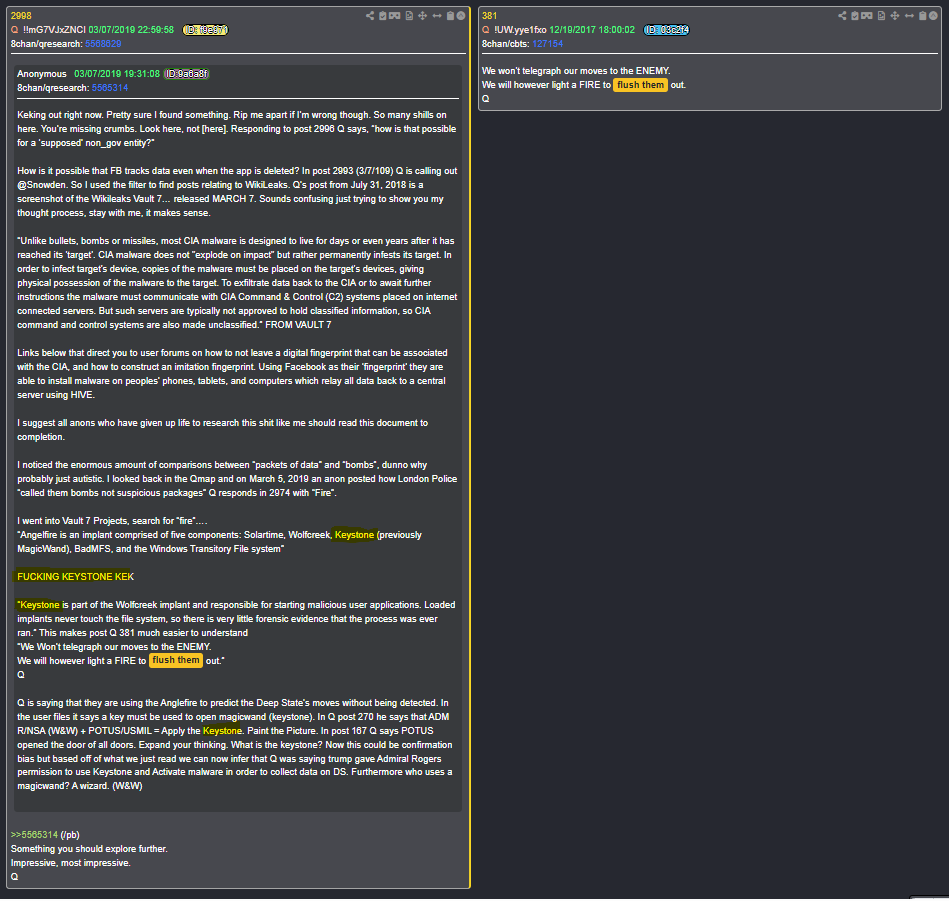Viewport: 949px width, 901px height.
Task: Click the VR goggles icon on post 2998
Action: tap(395, 16)
